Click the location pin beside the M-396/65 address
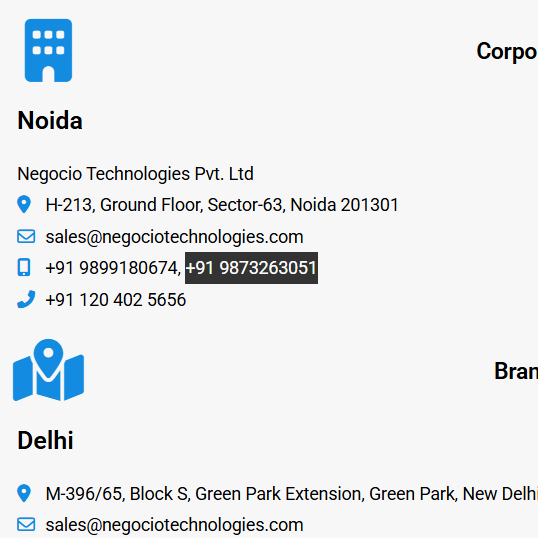Screen dimensions: 538x538 24,493
